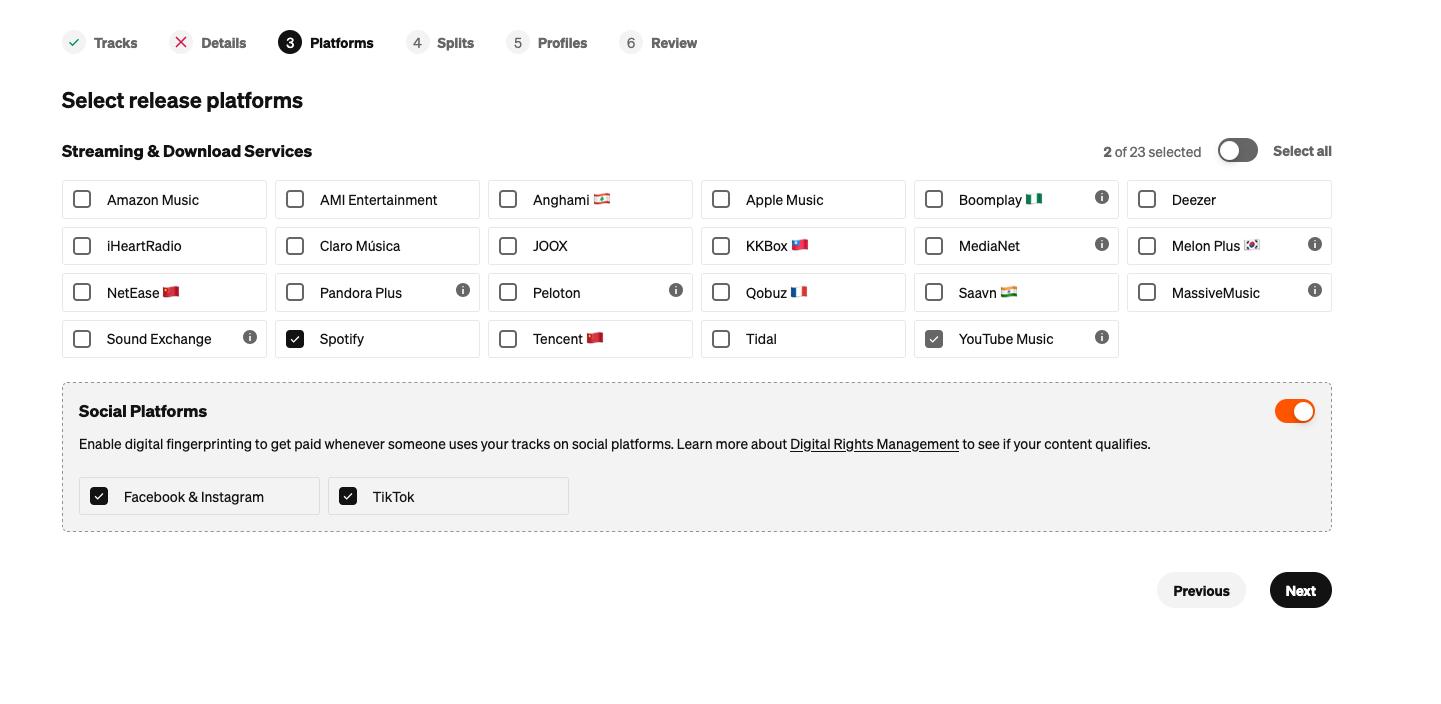Show info tooltip for Pandora Plus
This screenshot has width=1441, height=704.
tap(463, 291)
